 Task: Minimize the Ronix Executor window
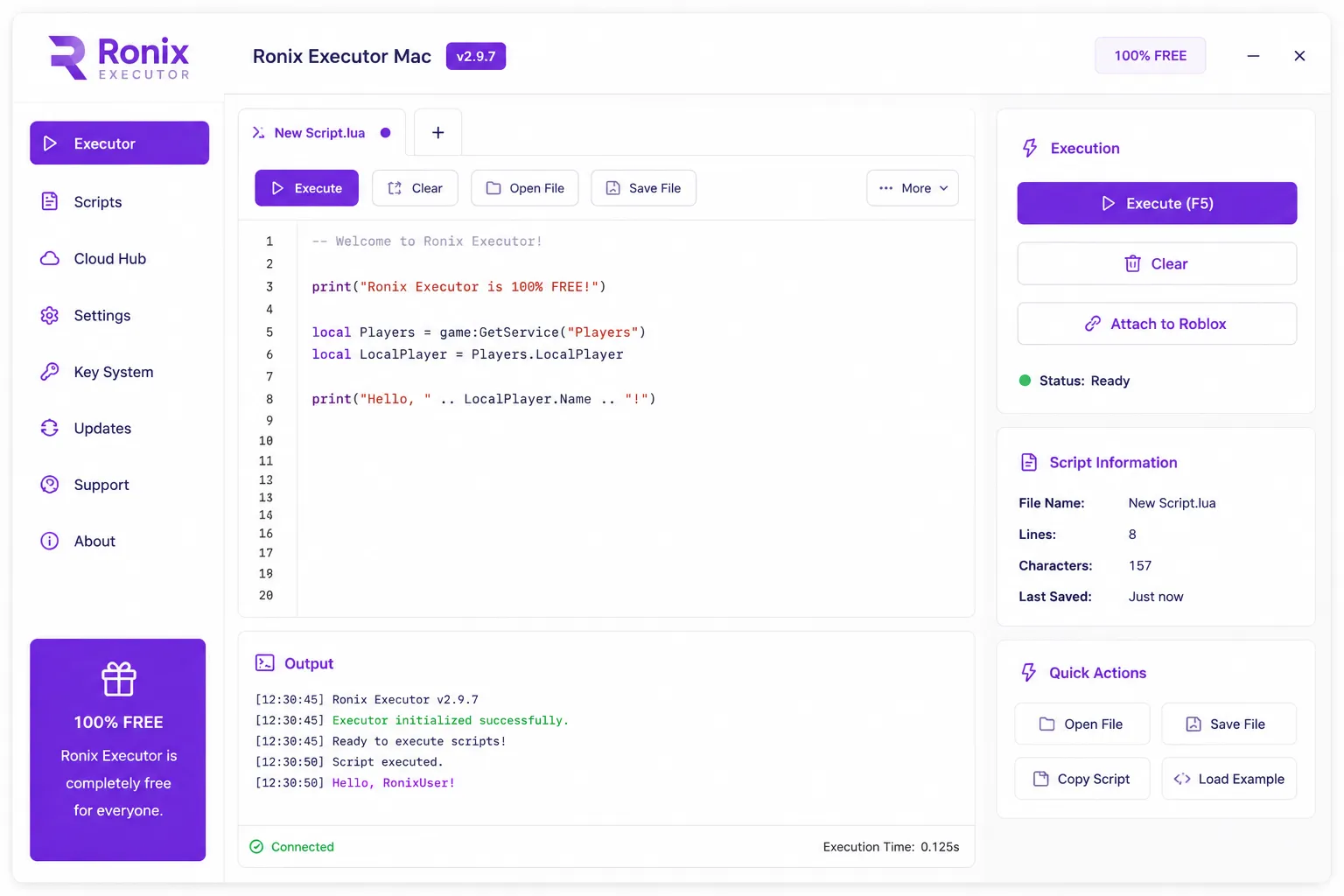click(1253, 55)
